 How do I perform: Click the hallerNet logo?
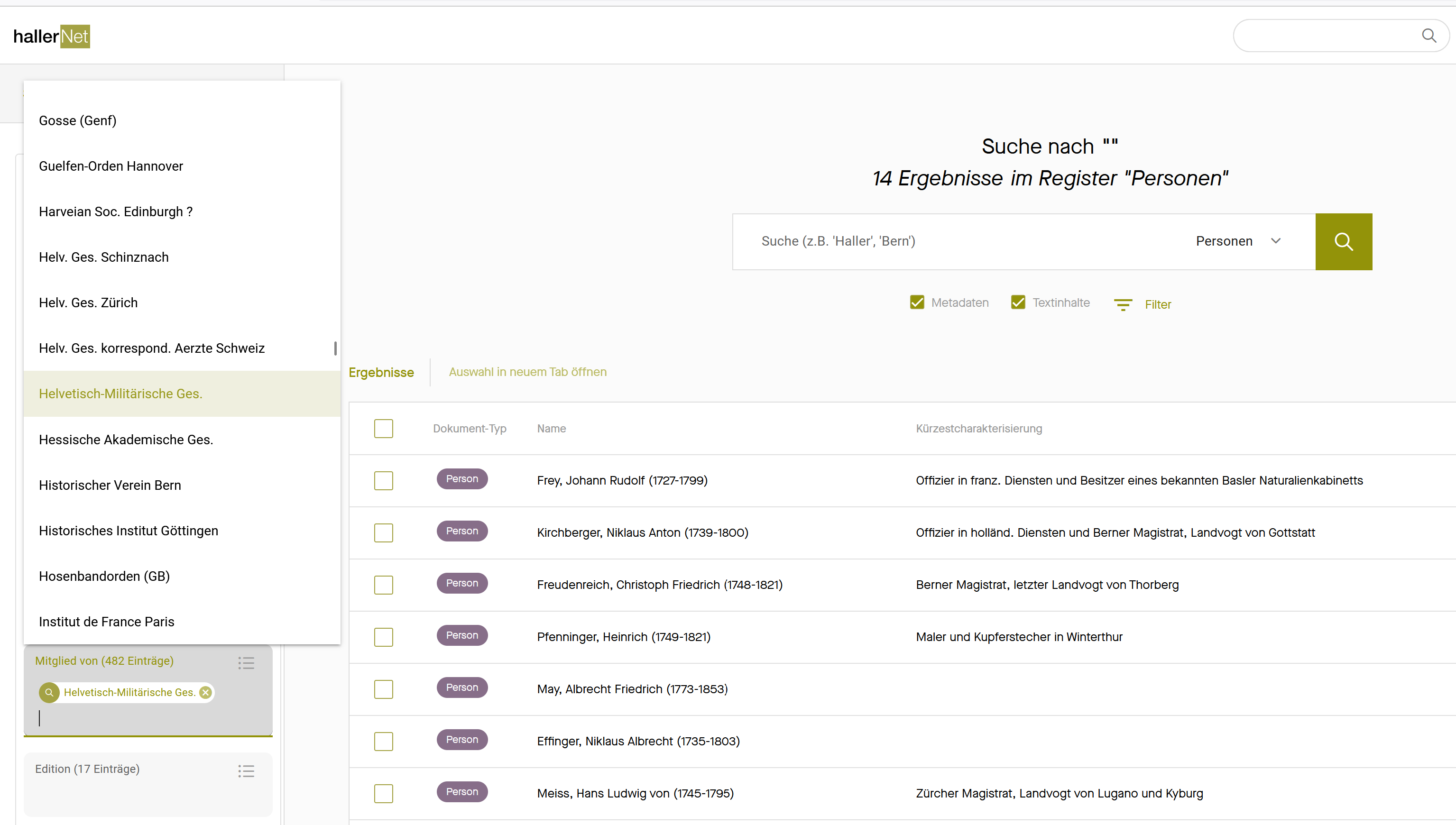(52, 36)
